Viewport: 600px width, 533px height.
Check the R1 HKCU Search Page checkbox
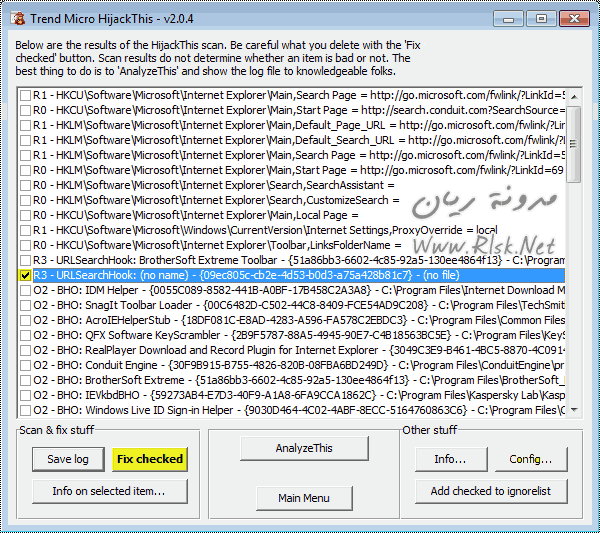[x=25, y=95]
